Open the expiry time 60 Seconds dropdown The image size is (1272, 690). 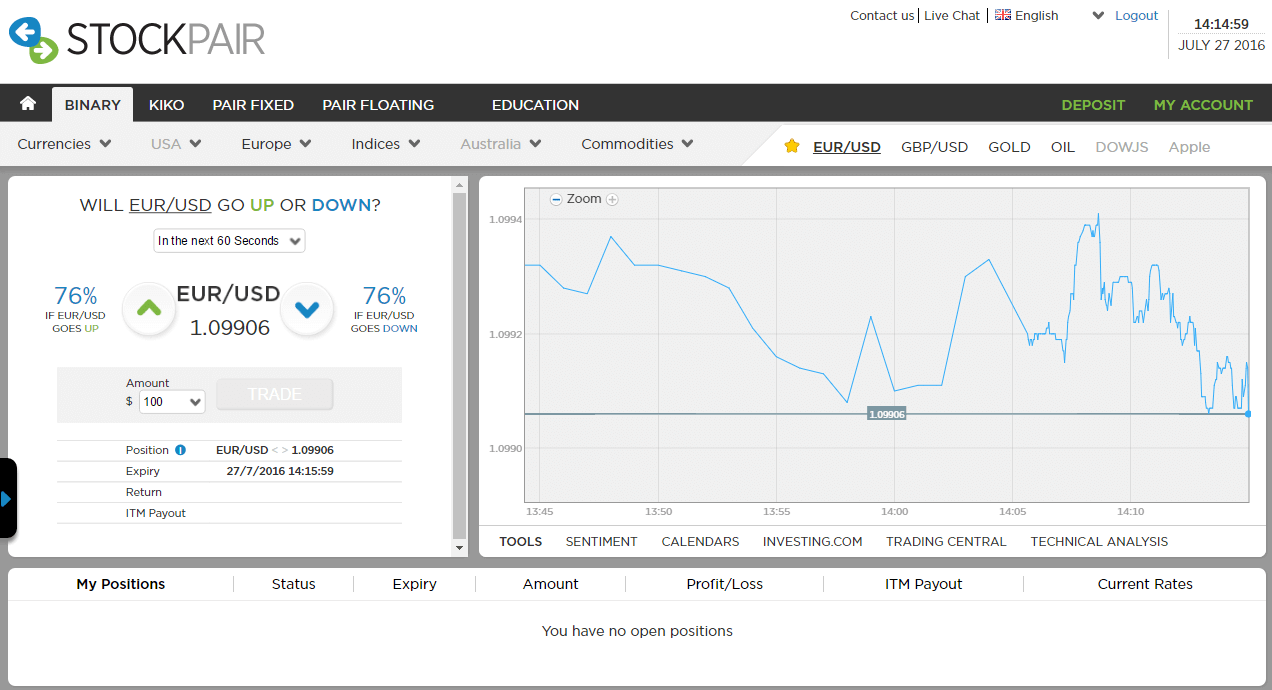(x=229, y=241)
